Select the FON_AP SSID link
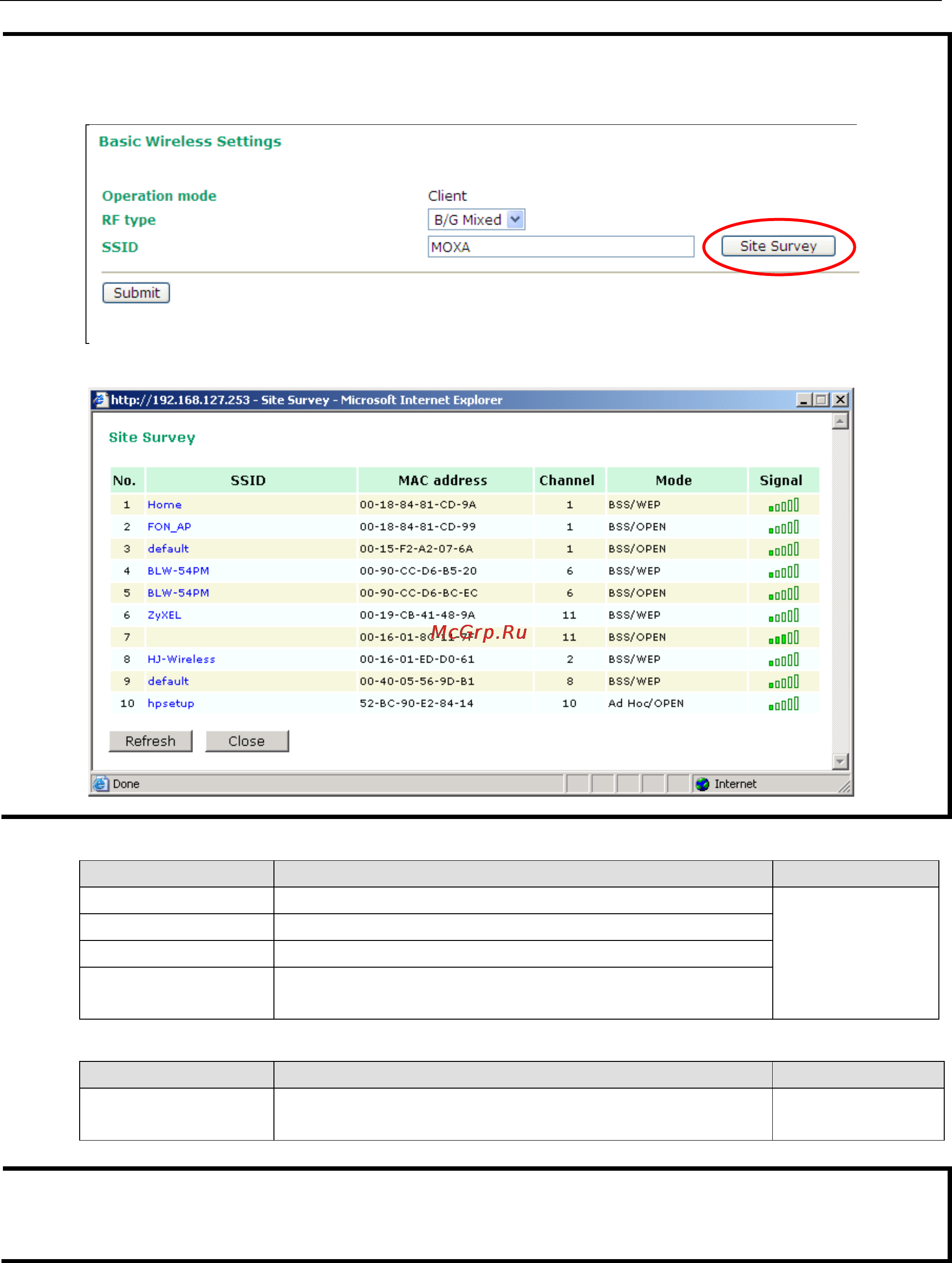Screen dimensions: 952x1263 point(169,527)
